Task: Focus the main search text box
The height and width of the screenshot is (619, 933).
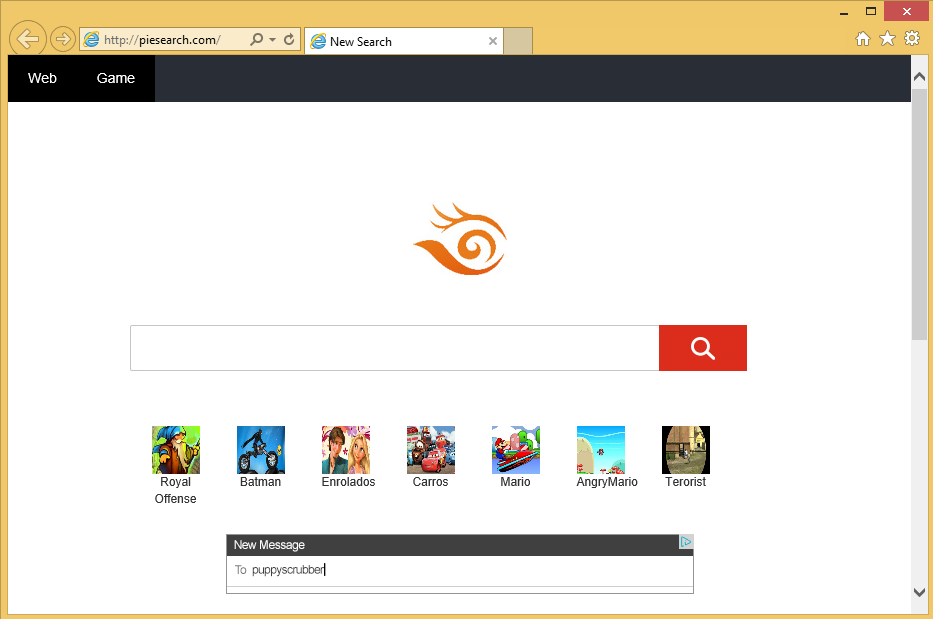Action: (395, 348)
